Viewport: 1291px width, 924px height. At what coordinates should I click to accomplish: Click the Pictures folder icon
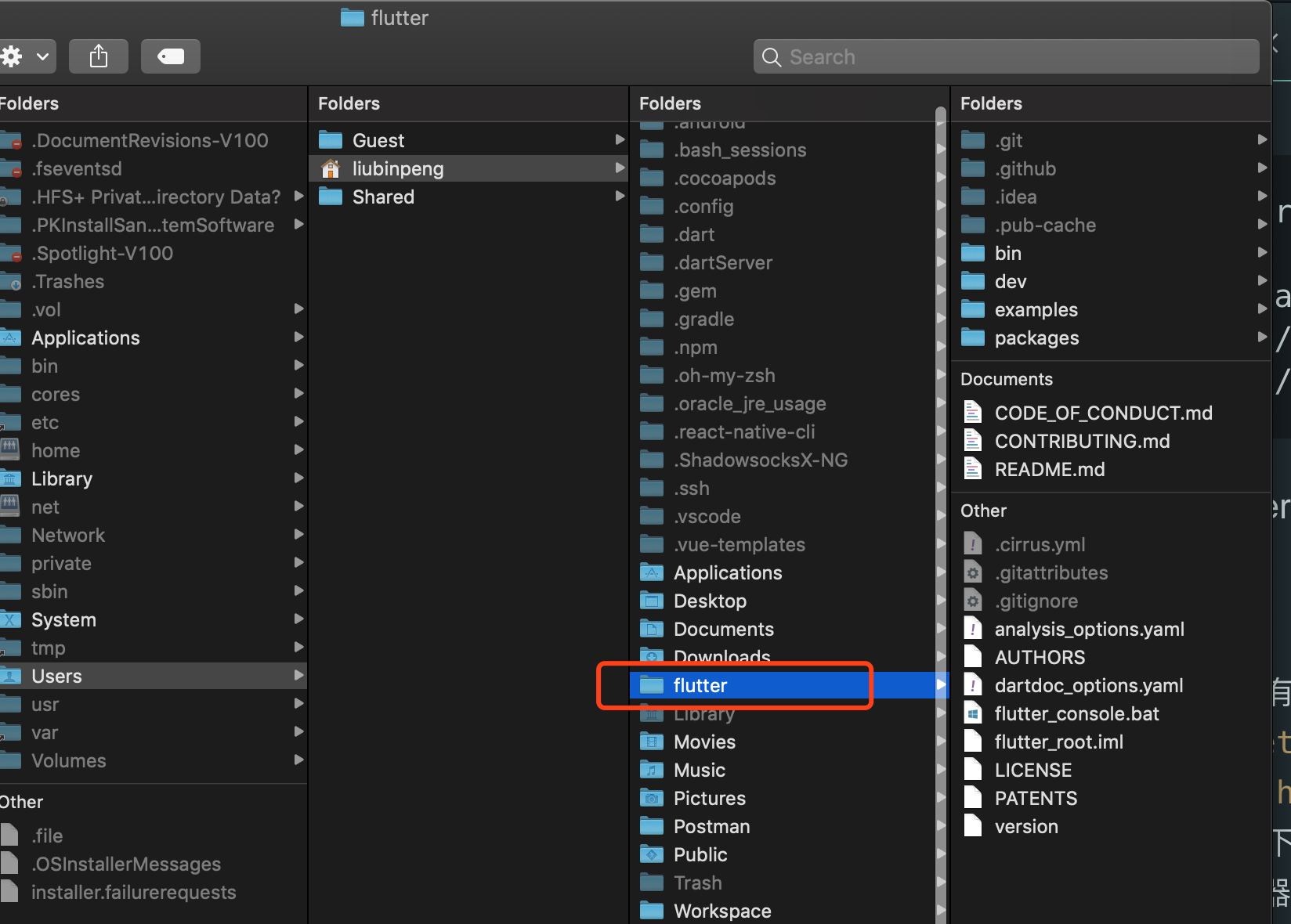pyautogui.click(x=652, y=798)
